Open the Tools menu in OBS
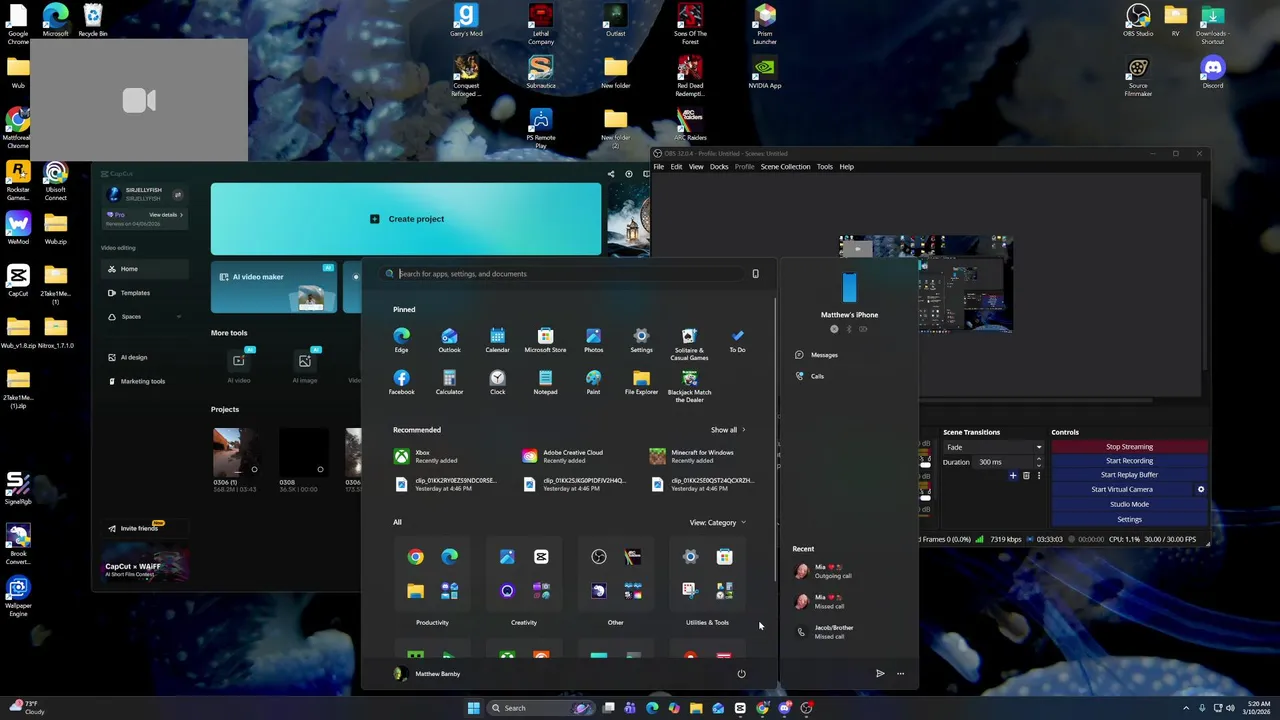Image resolution: width=1280 pixels, height=720 pixels. point(825,167)
